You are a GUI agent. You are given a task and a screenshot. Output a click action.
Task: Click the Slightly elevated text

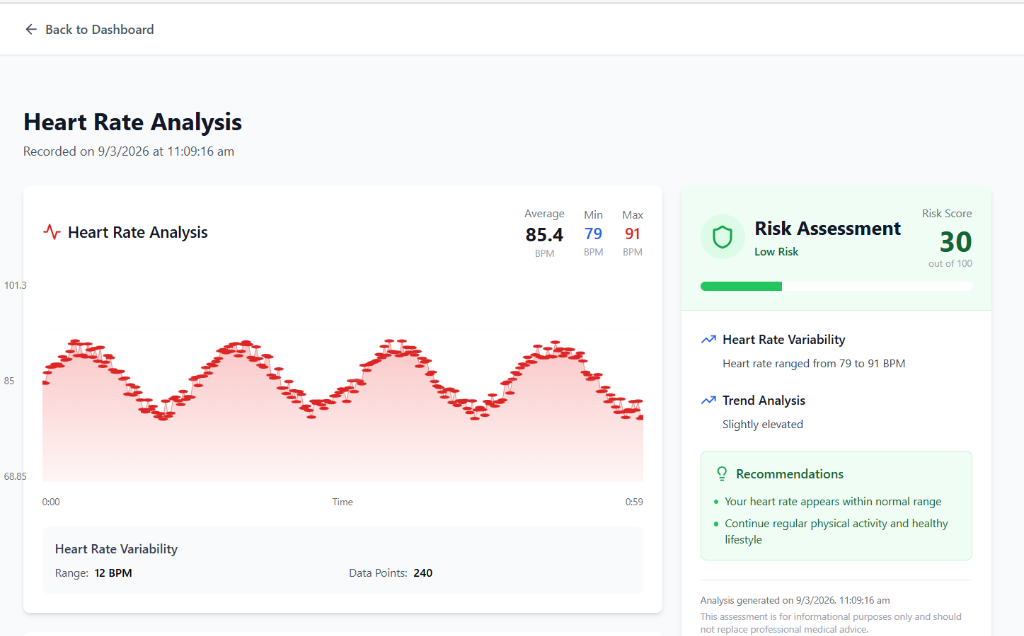(763, 424)
